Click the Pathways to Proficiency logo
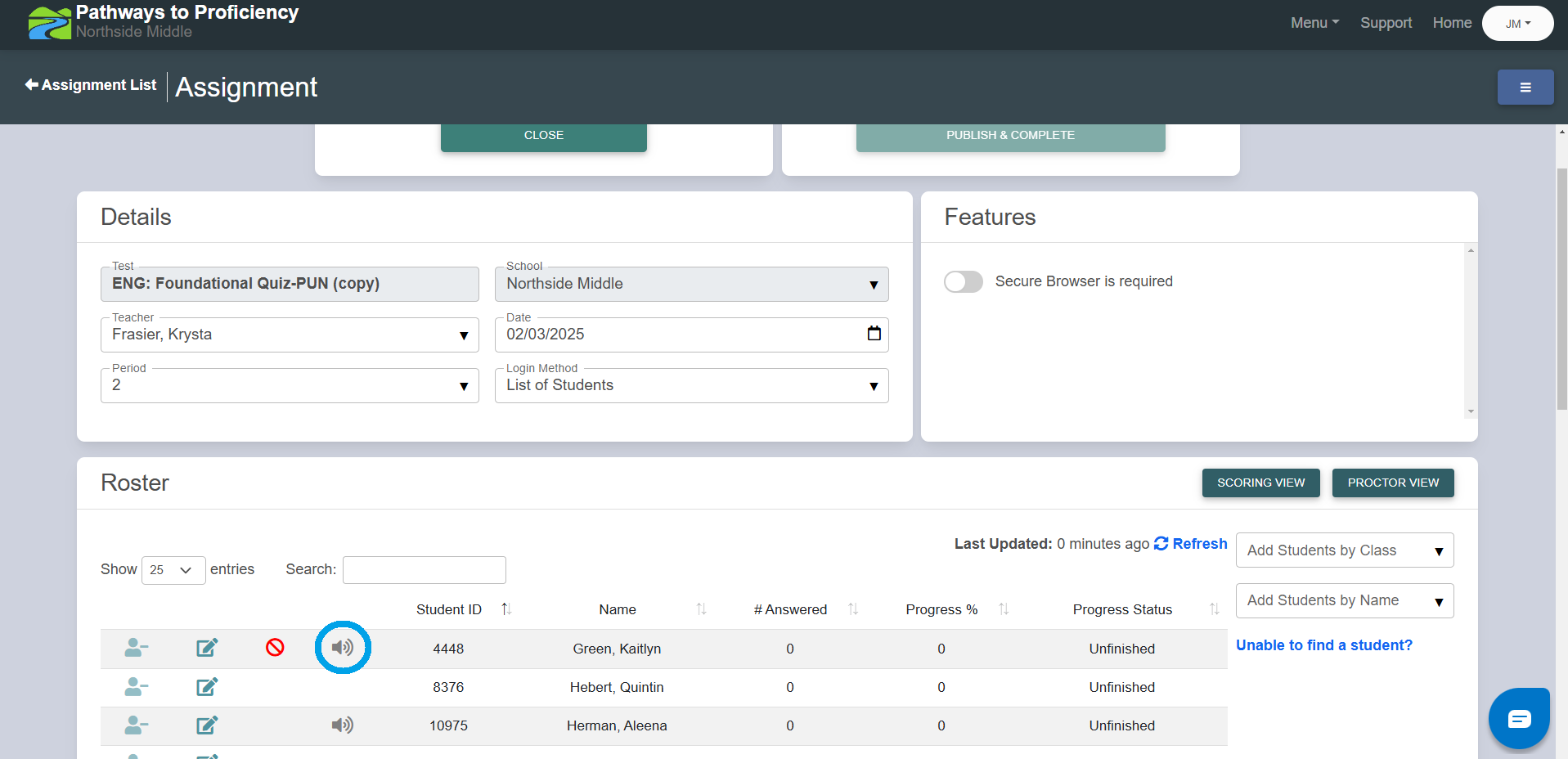The width and height of the screenshot is (1568, 759). [x=50, y=23]
